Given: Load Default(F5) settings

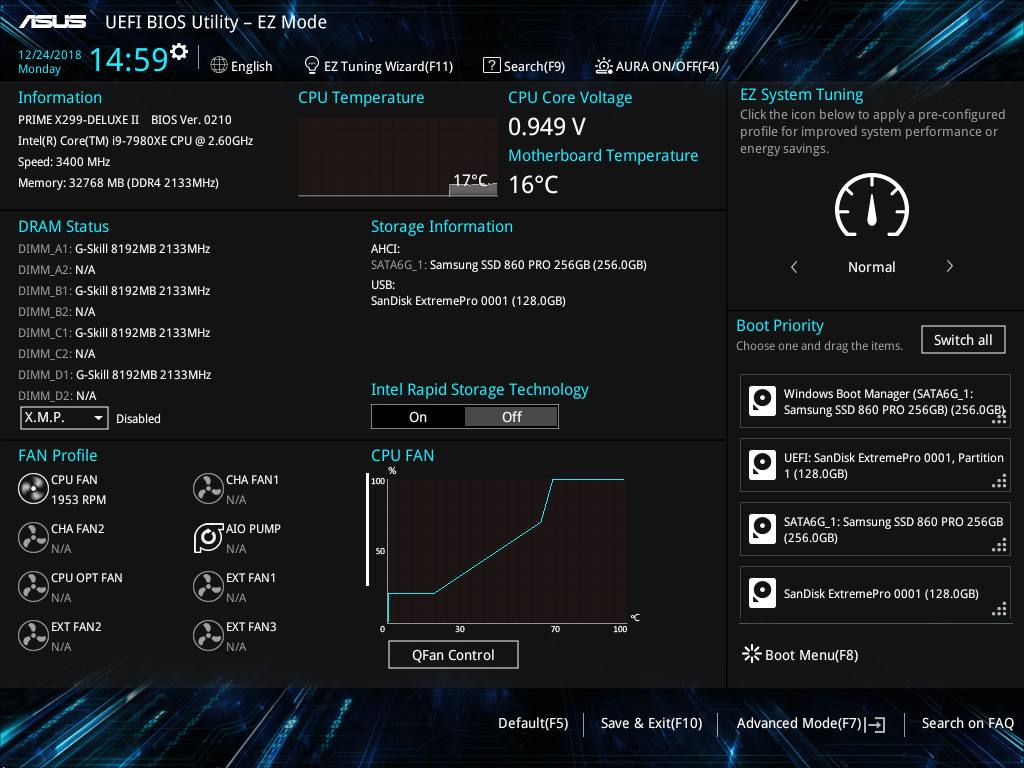Looking at the screenshot, I should [533, 723].
